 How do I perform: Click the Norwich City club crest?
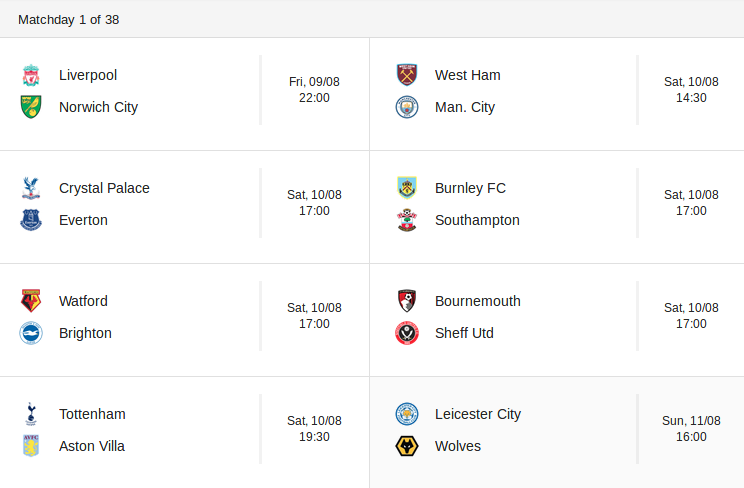(31, 107)
